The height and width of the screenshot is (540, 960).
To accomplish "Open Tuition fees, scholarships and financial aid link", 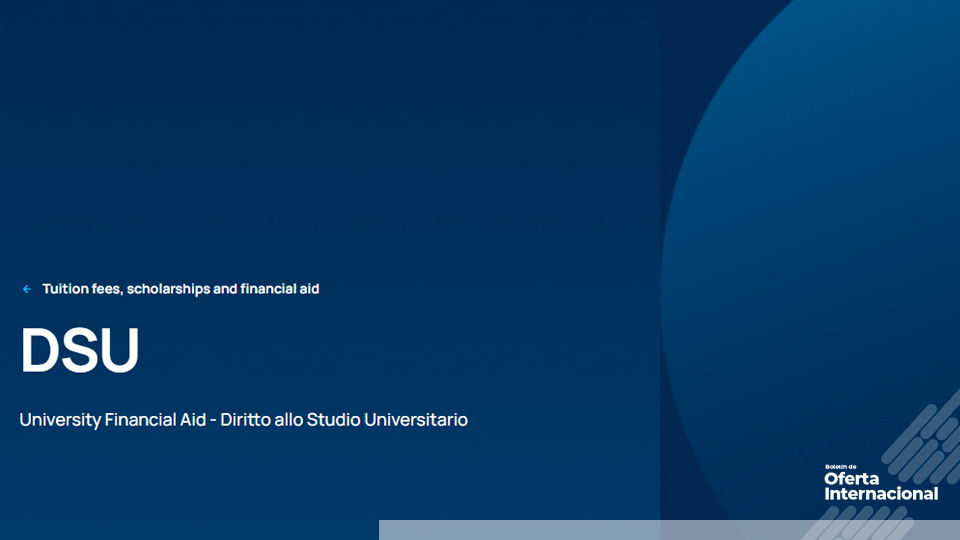I will (180, 289).
